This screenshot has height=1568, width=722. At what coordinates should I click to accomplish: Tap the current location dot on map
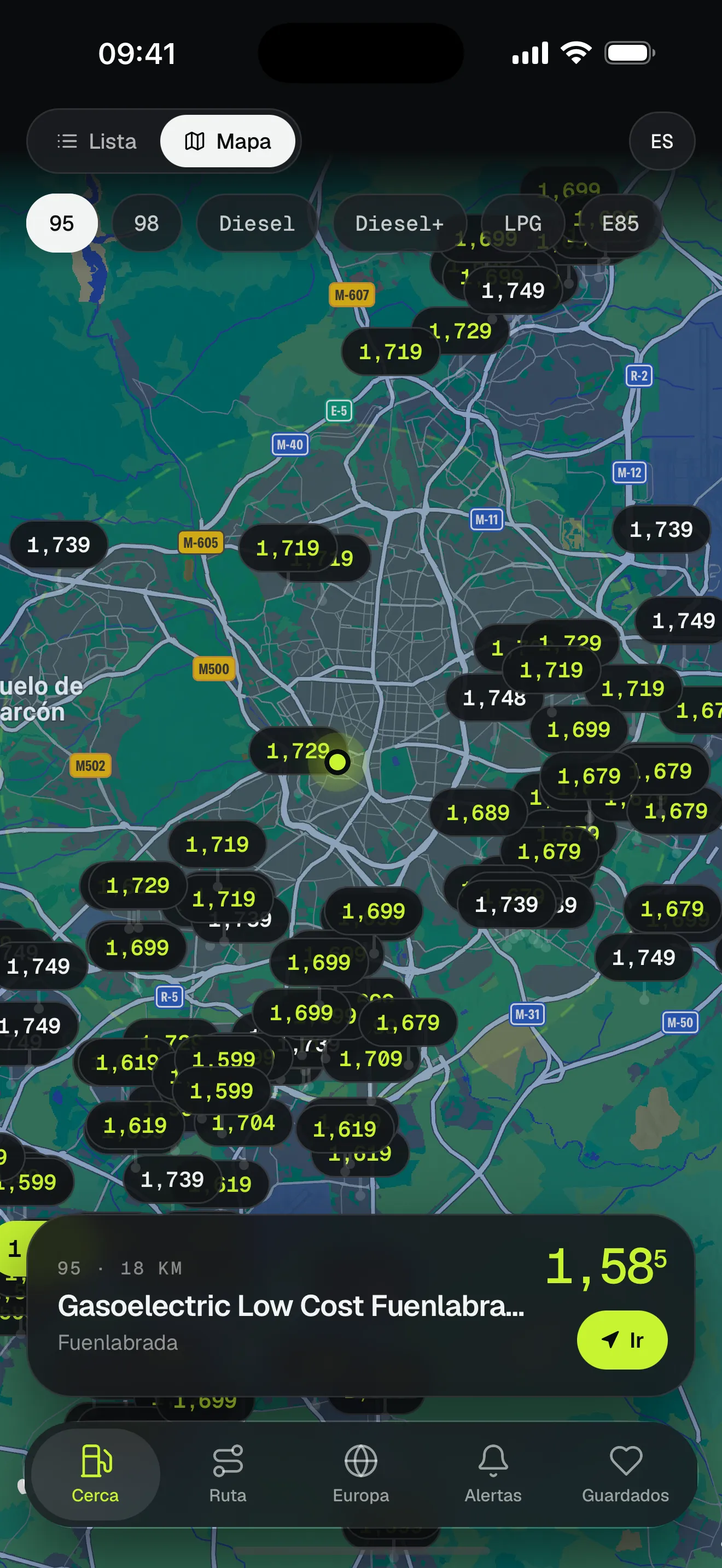click(x=337, y=762)
